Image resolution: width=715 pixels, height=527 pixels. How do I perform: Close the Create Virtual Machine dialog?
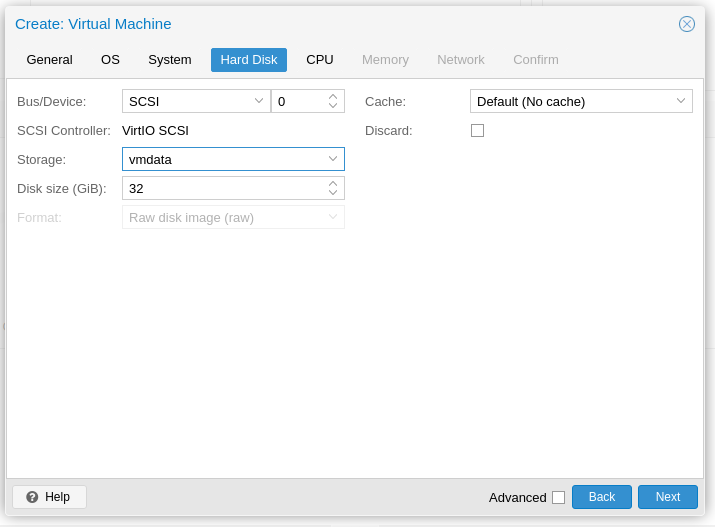click(686, 24)
